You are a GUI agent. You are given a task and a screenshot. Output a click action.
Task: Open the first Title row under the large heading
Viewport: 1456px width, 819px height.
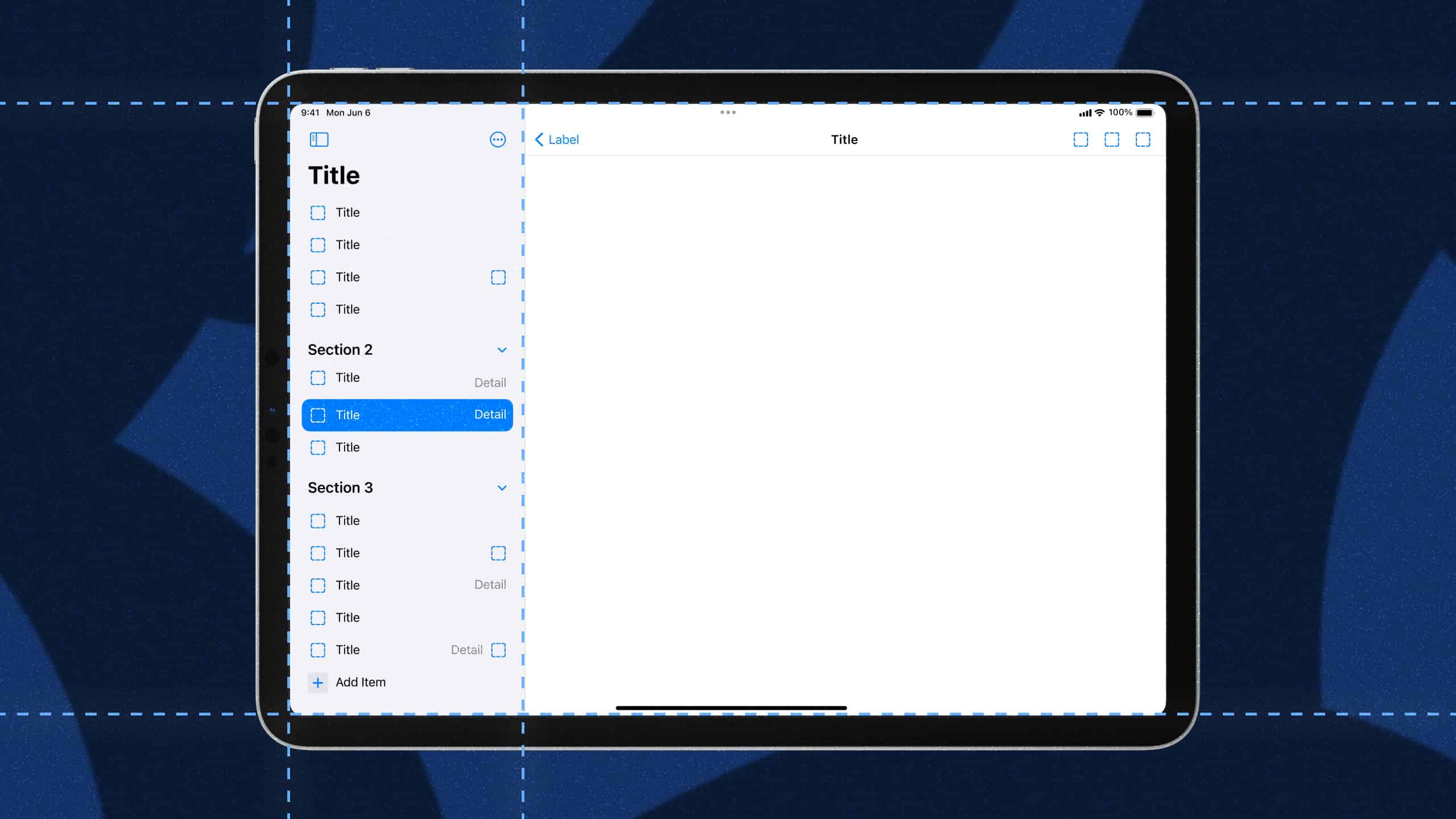pos(407,213)
